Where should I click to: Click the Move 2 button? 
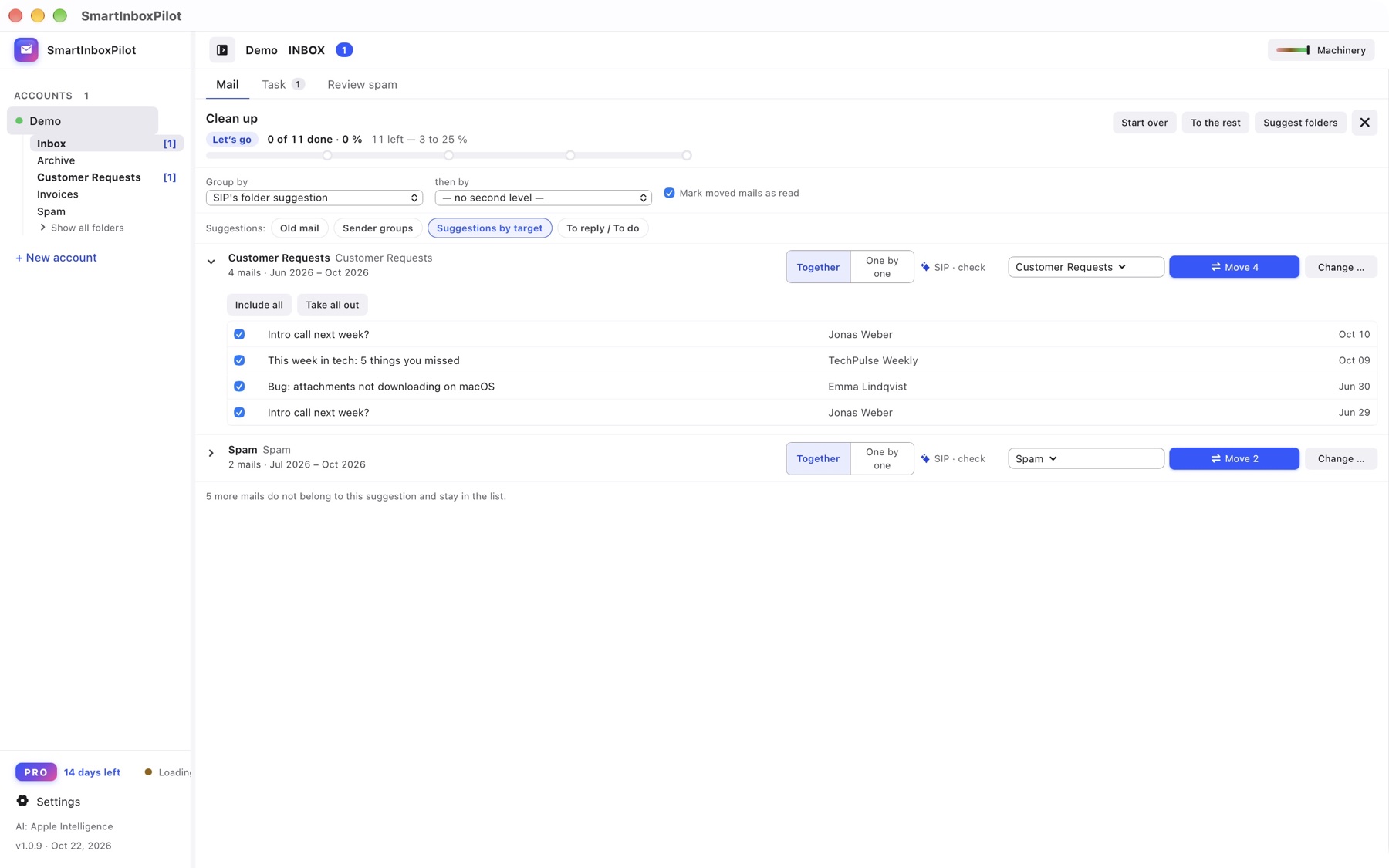click(1234, 458)
